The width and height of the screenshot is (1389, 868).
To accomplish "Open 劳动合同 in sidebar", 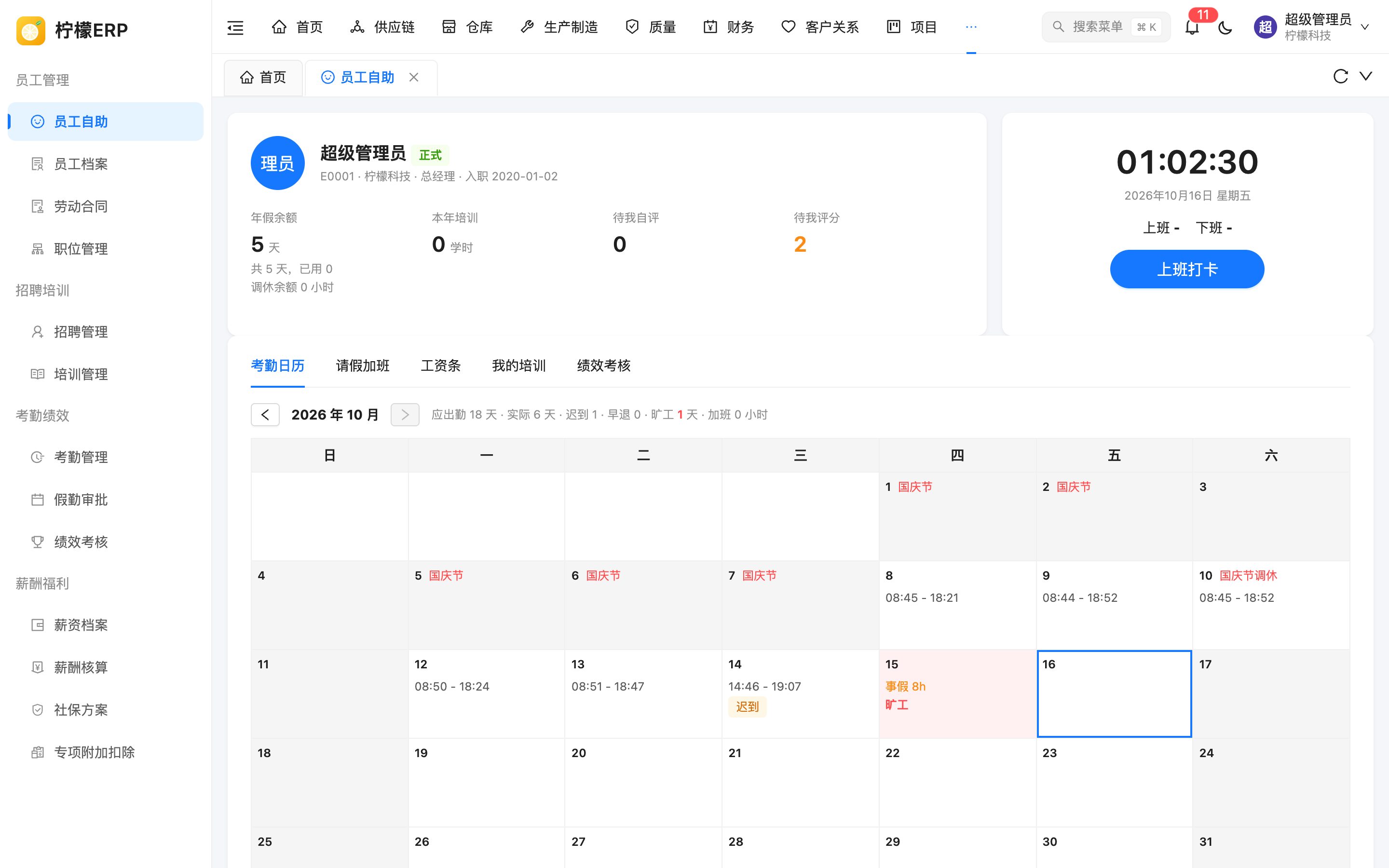I will click(x=106, y=207).
